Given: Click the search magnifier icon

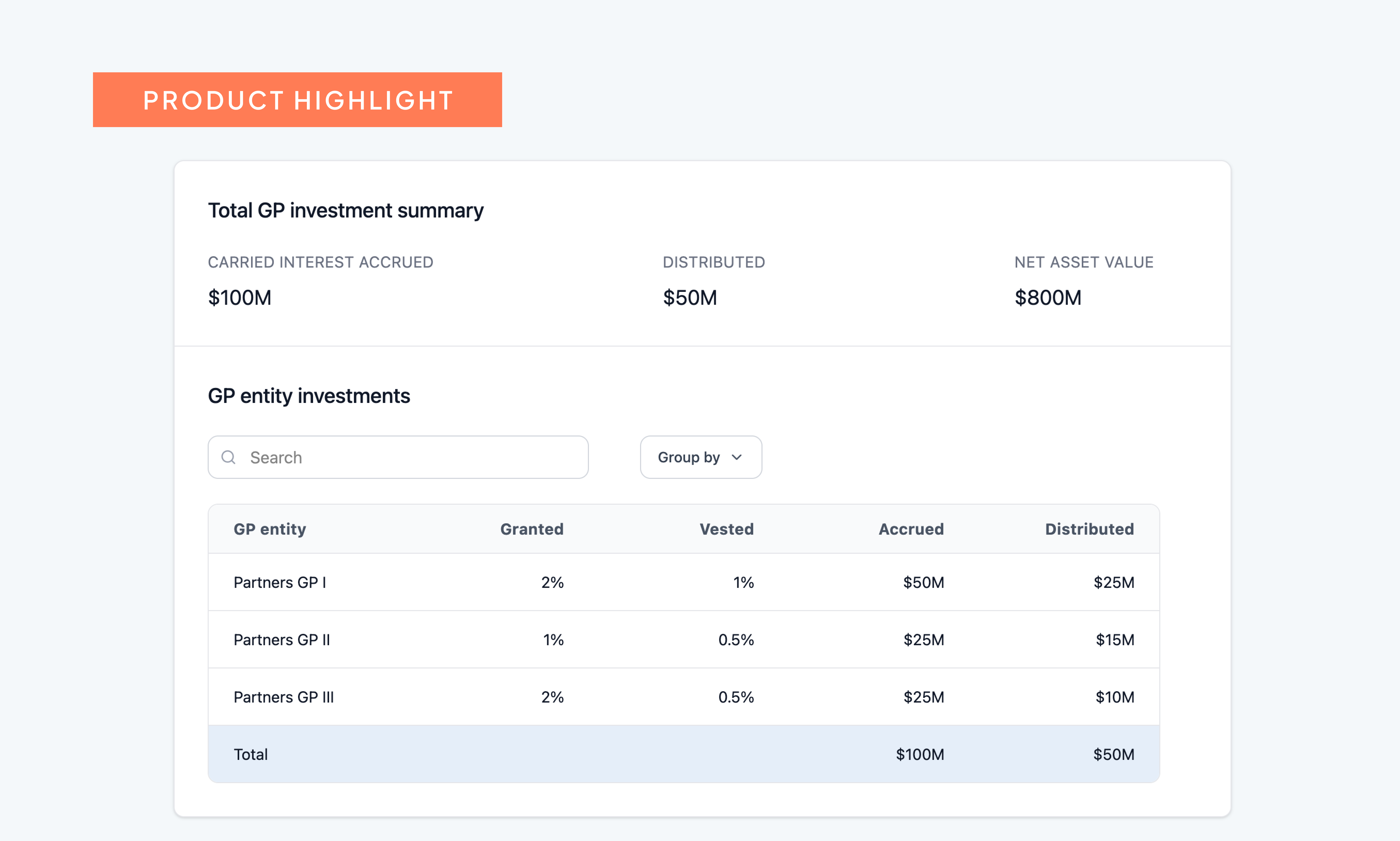Looking at the screenshot, I should pos(228,457).
